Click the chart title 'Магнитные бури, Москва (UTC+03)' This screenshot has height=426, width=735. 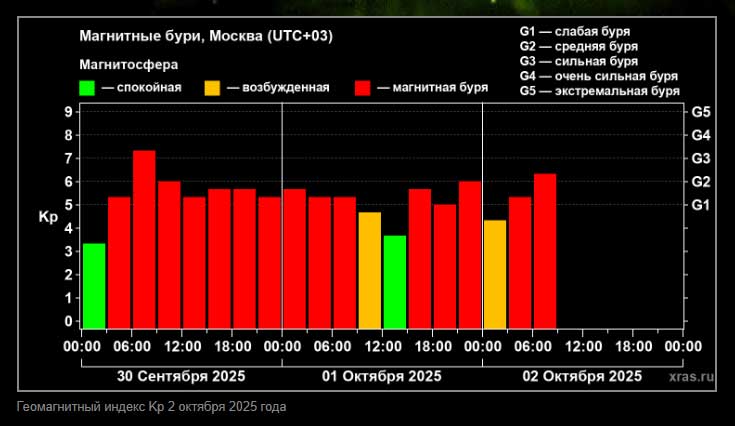click(206, 36)
